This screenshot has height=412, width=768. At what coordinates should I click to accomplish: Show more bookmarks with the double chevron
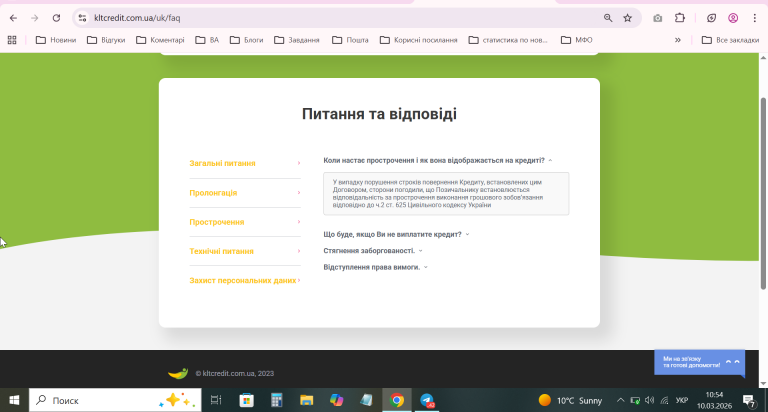pos(678,40)
